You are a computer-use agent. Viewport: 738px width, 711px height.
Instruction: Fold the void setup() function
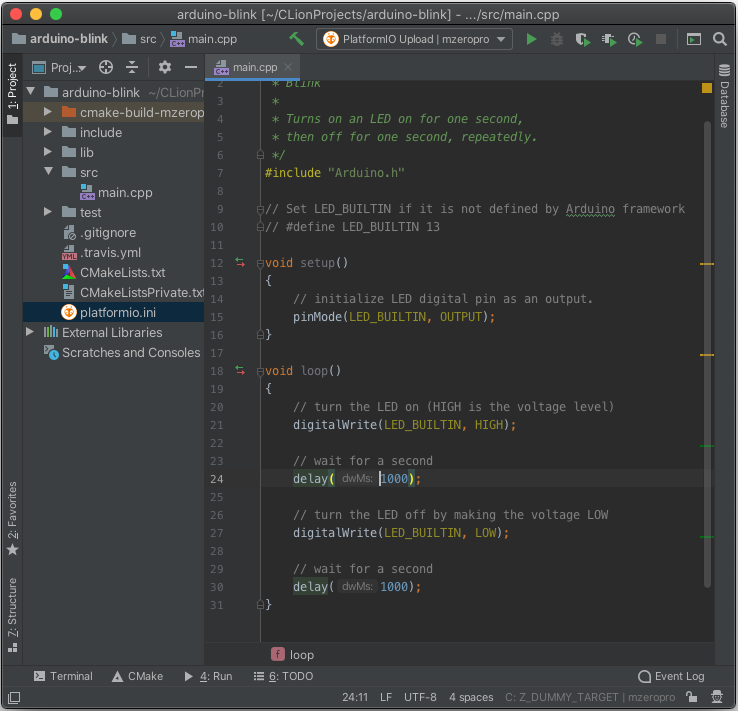pos(260,263)
